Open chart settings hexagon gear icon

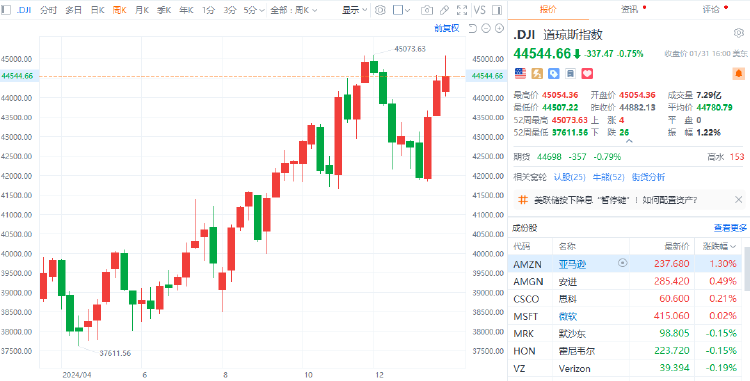click(380, 10)
